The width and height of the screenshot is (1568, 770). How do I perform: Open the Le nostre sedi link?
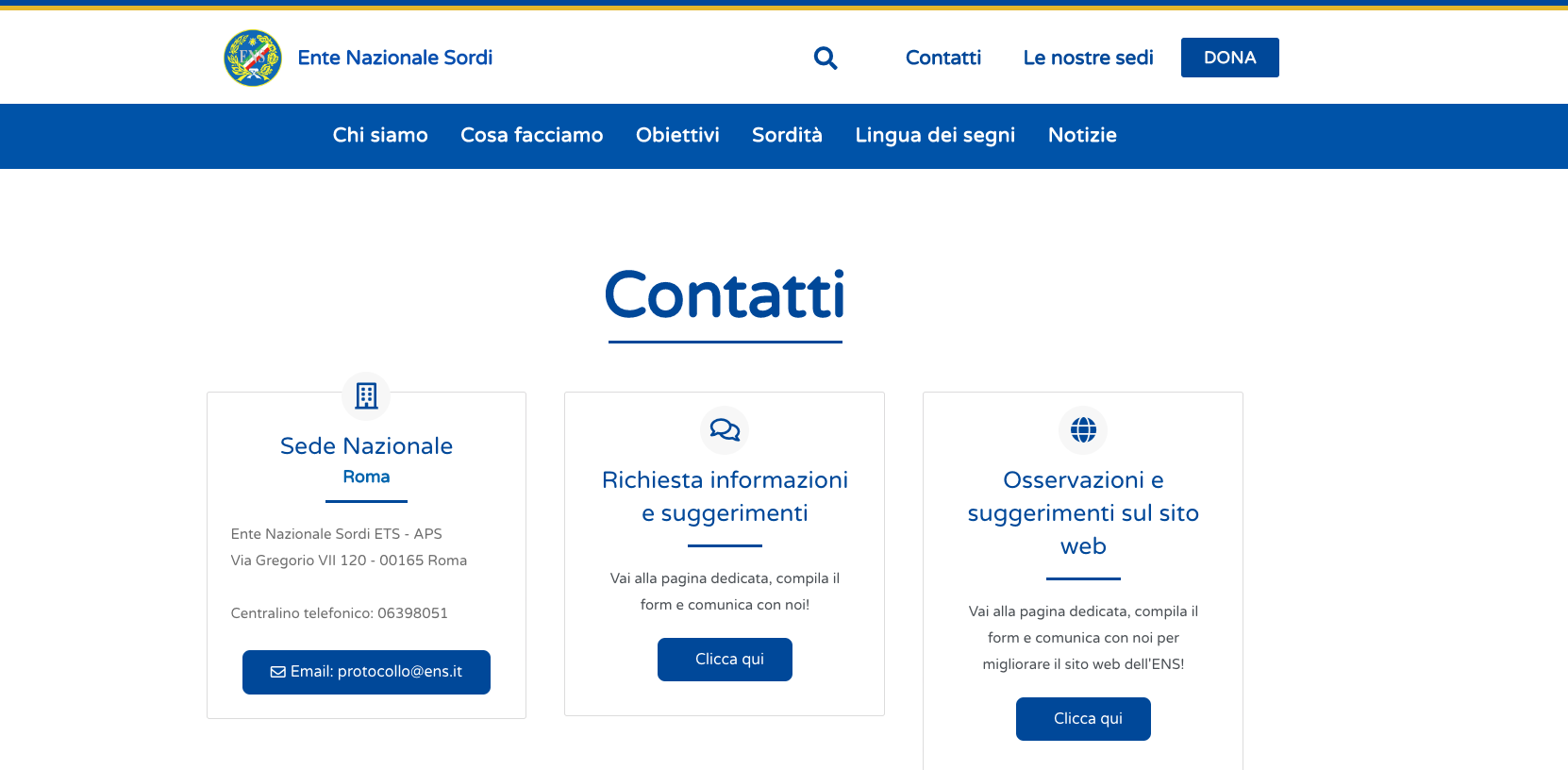(x=1088, y=58)
